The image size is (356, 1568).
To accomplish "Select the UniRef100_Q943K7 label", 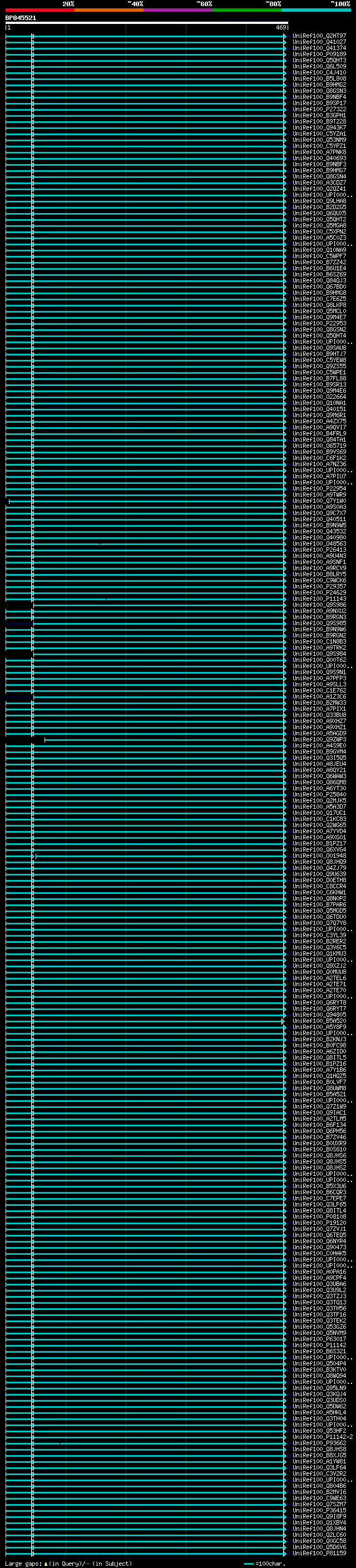I will click(319, 128).
